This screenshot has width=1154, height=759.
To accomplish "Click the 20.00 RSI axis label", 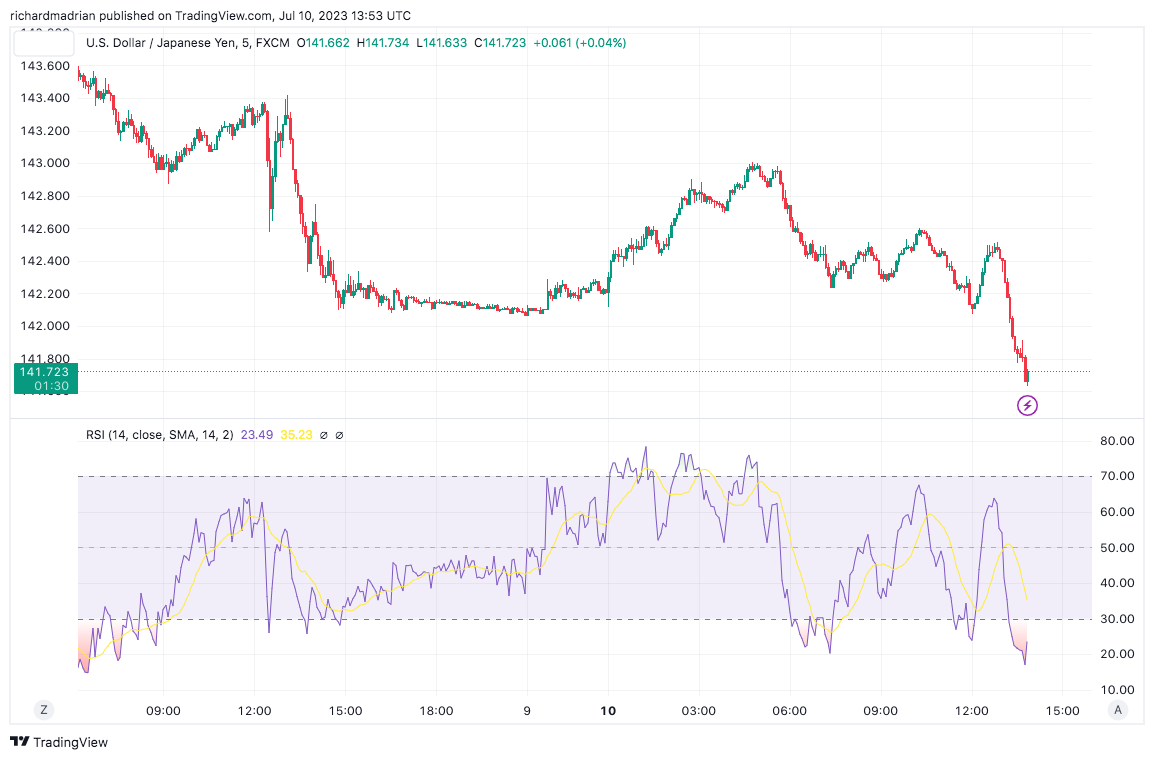I will (x=1117, y=654).
